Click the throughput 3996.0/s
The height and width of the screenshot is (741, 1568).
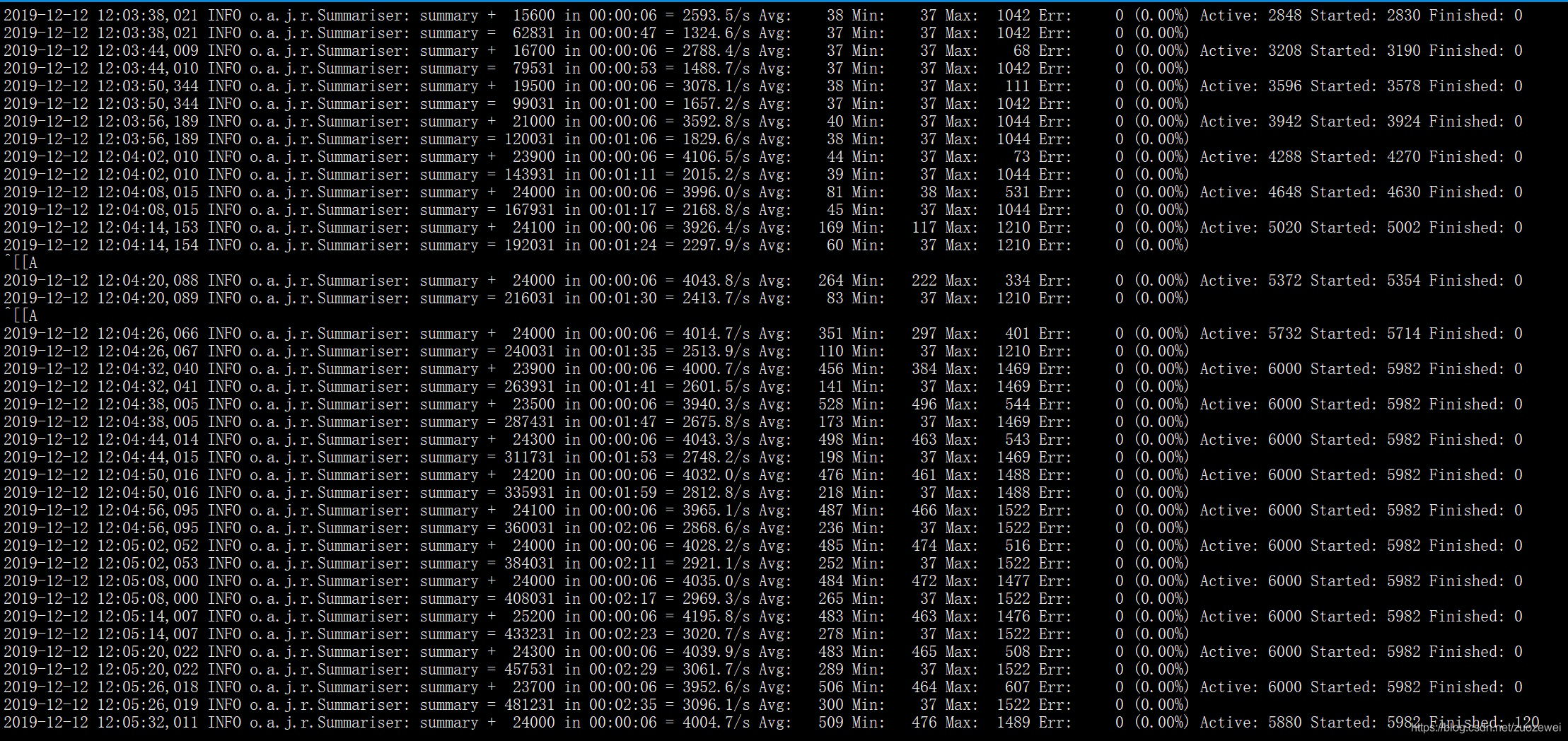click(716, 192)
